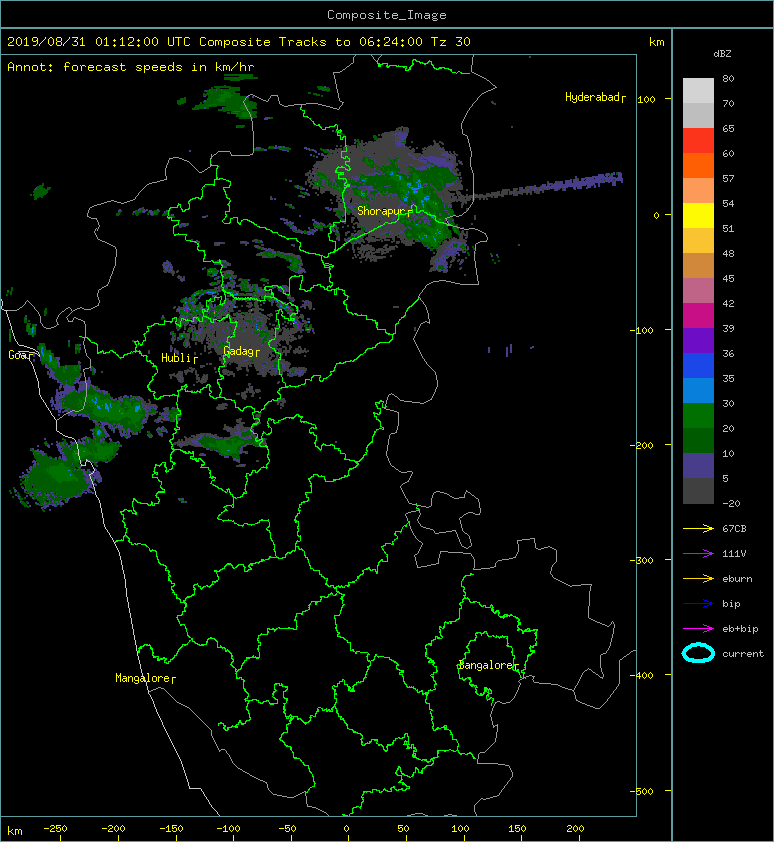
Task: Select the Bangalore station label
Action: pyautogui.click(x=488, y=665)
